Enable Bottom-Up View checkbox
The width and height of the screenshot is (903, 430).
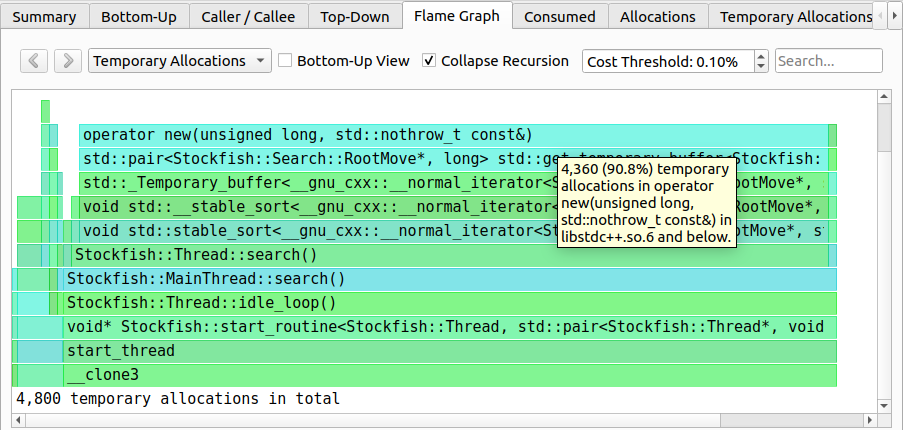point(285,60)
